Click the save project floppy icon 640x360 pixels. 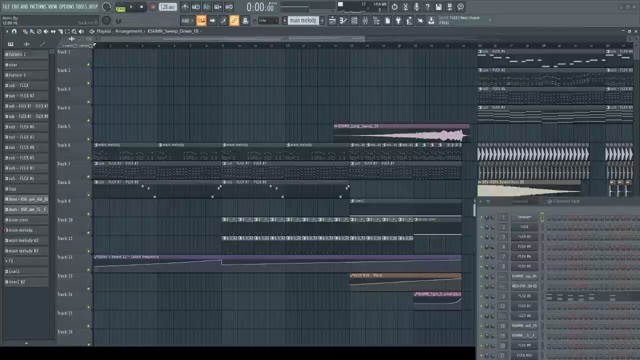[438, 7]
